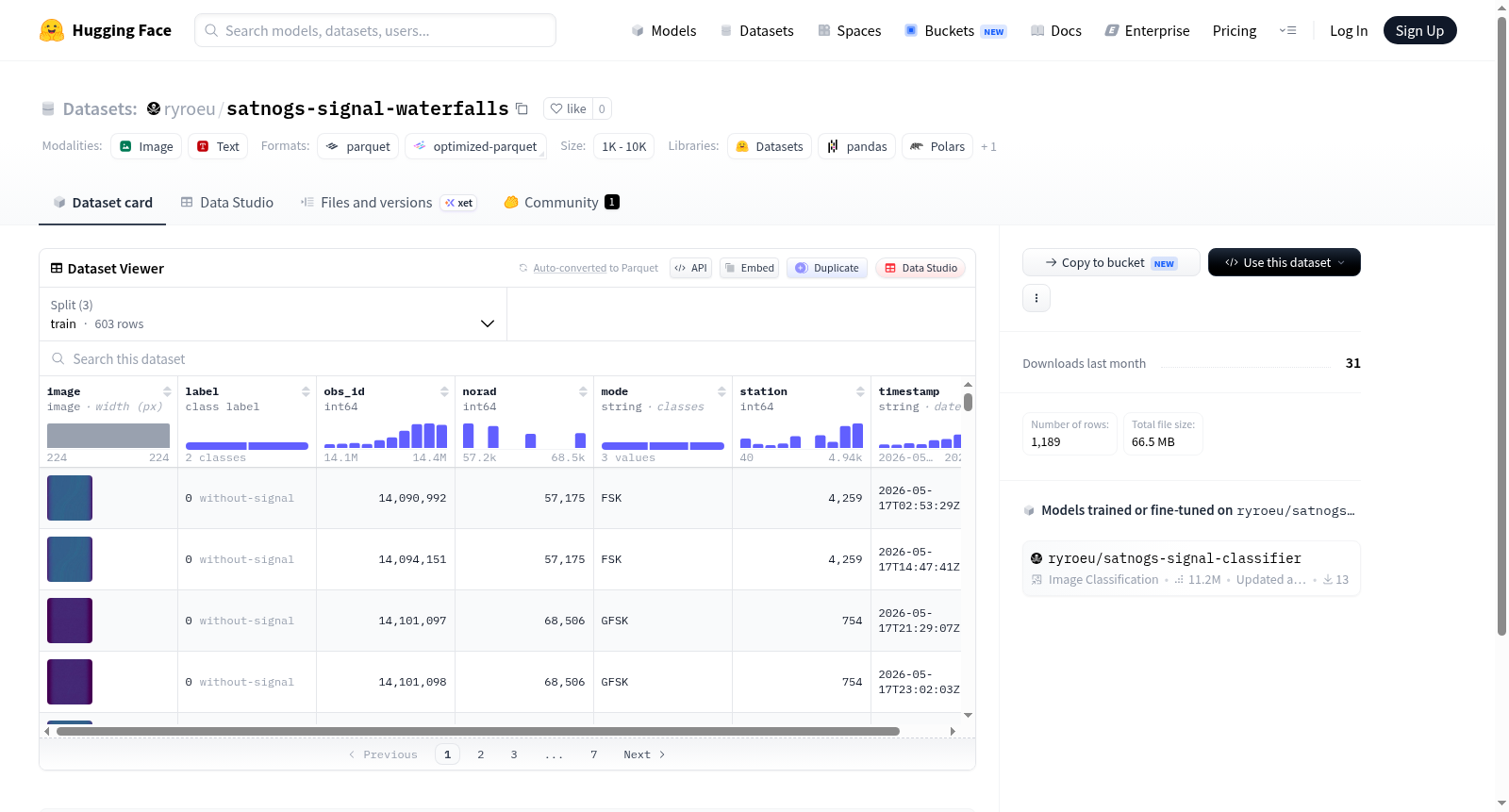Image resolution: width=1509 pixels, height=812 pixels.
Task: Open the ryroeu/satnogs-signal-classifier model card
Action: pos(1191,568)
